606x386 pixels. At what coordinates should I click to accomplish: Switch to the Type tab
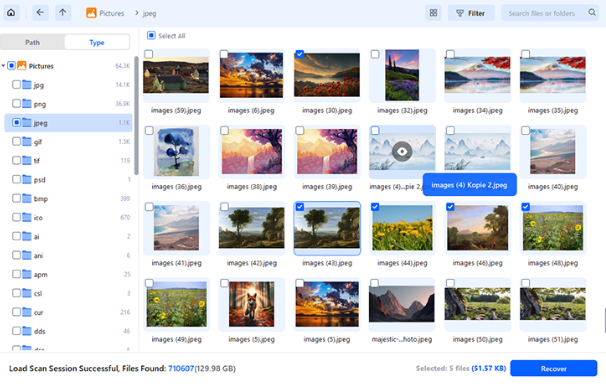pyautogui.click(x=97, y=42)
